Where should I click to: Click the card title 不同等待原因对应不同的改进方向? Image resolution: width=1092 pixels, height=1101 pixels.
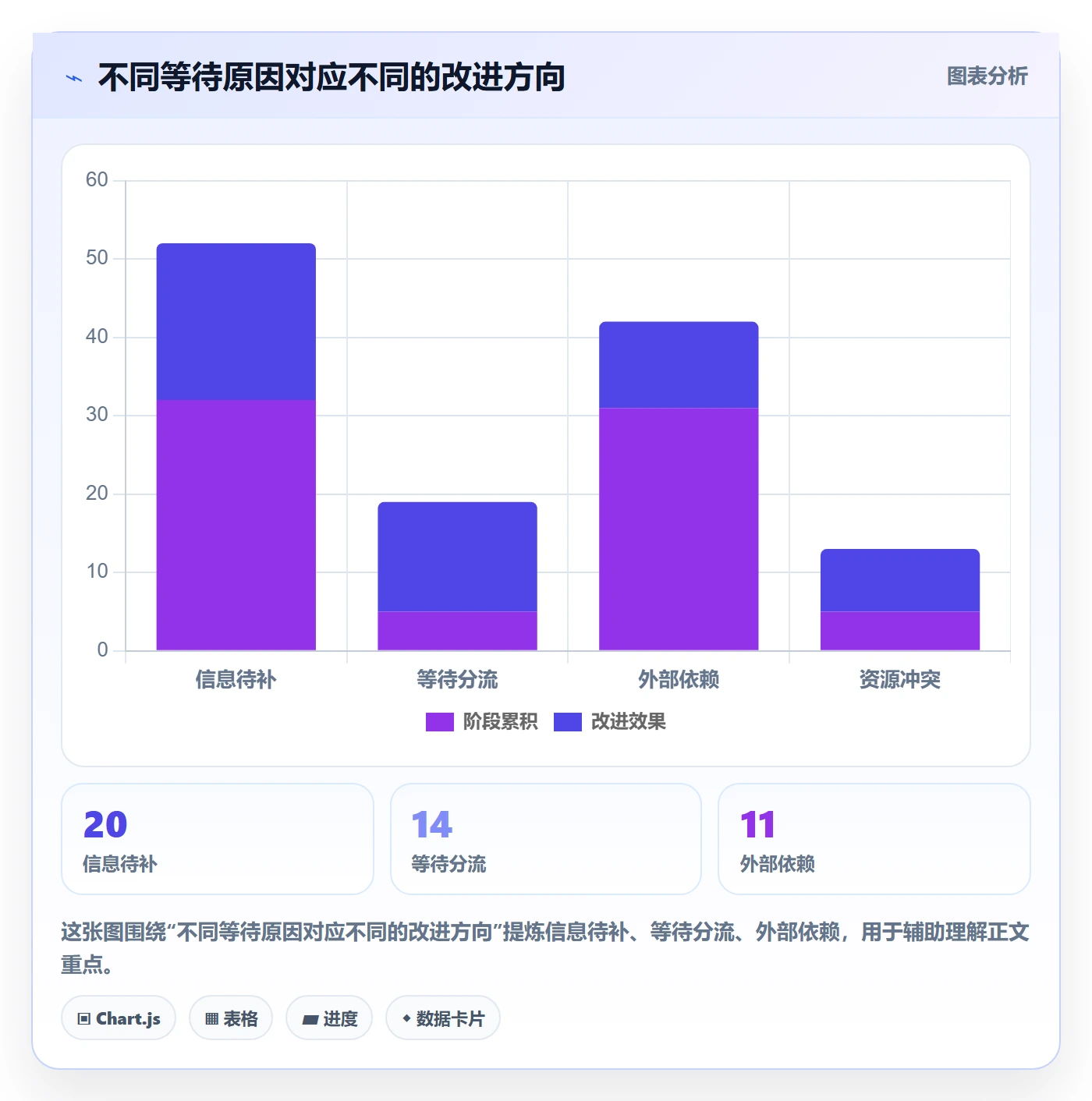pos(331,77)
